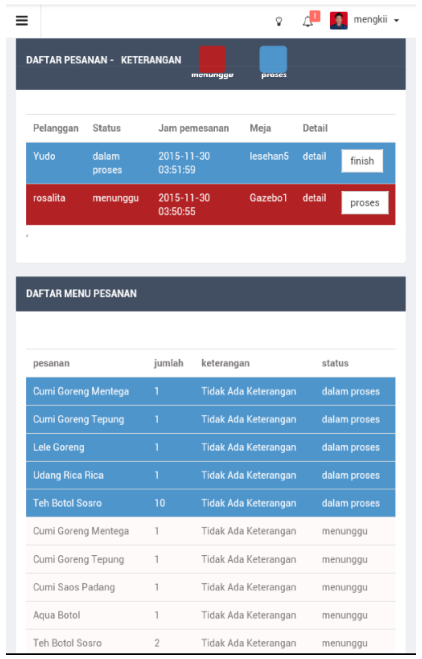Open notifications bell icon
422x659 pixels.
[308, 21]
